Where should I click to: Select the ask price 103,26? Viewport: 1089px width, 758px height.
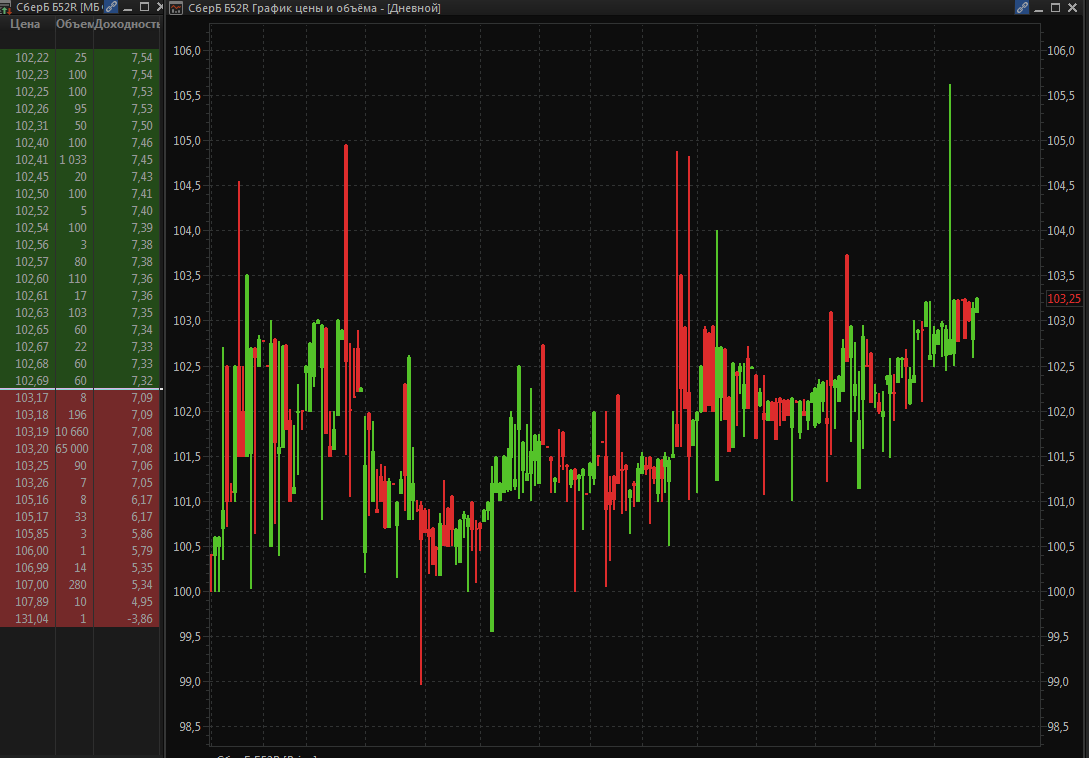coord(32,484)
